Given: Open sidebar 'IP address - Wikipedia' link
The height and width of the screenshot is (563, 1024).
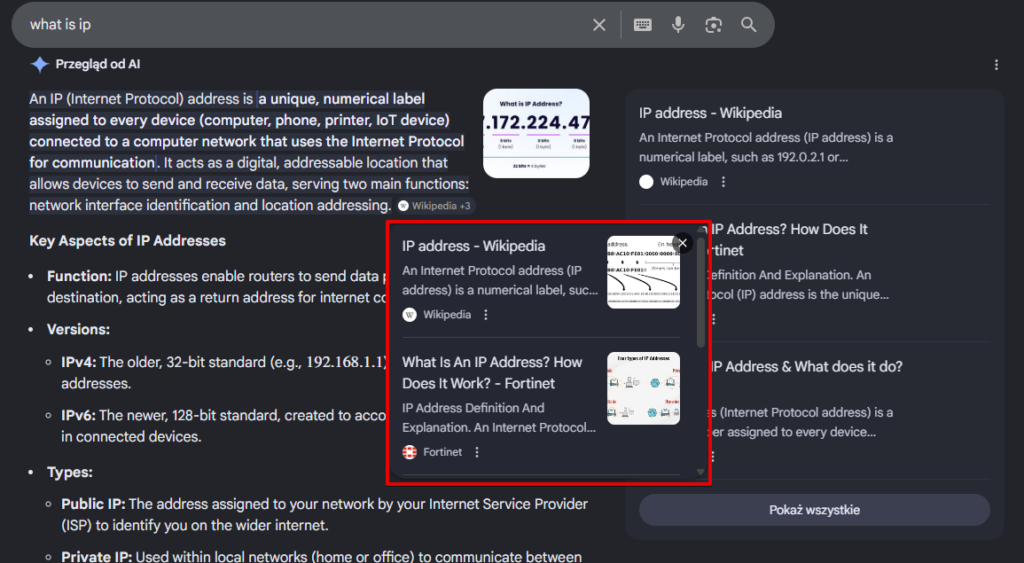Looking at the screenshot, I should click(710, 113).
